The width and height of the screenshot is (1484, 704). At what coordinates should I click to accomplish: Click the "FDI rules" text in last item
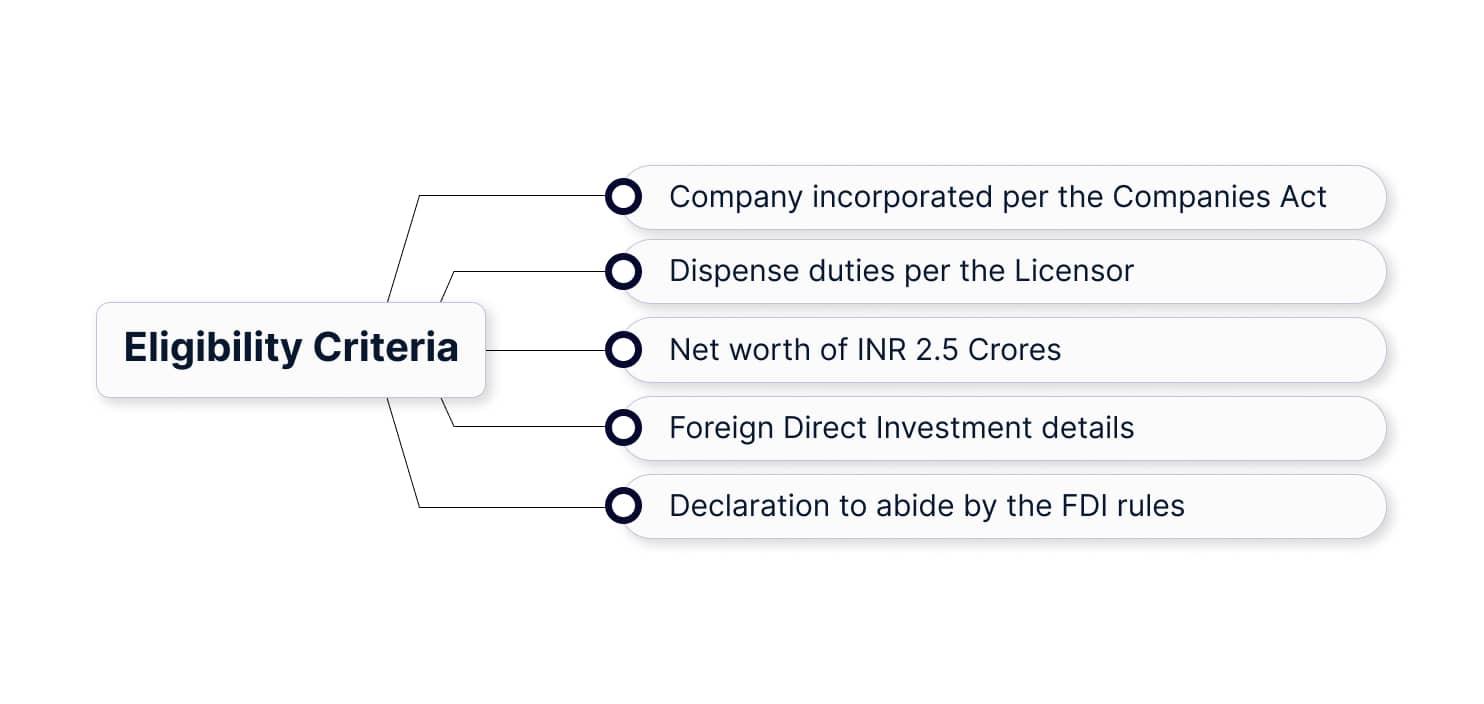pos(1119,506)
